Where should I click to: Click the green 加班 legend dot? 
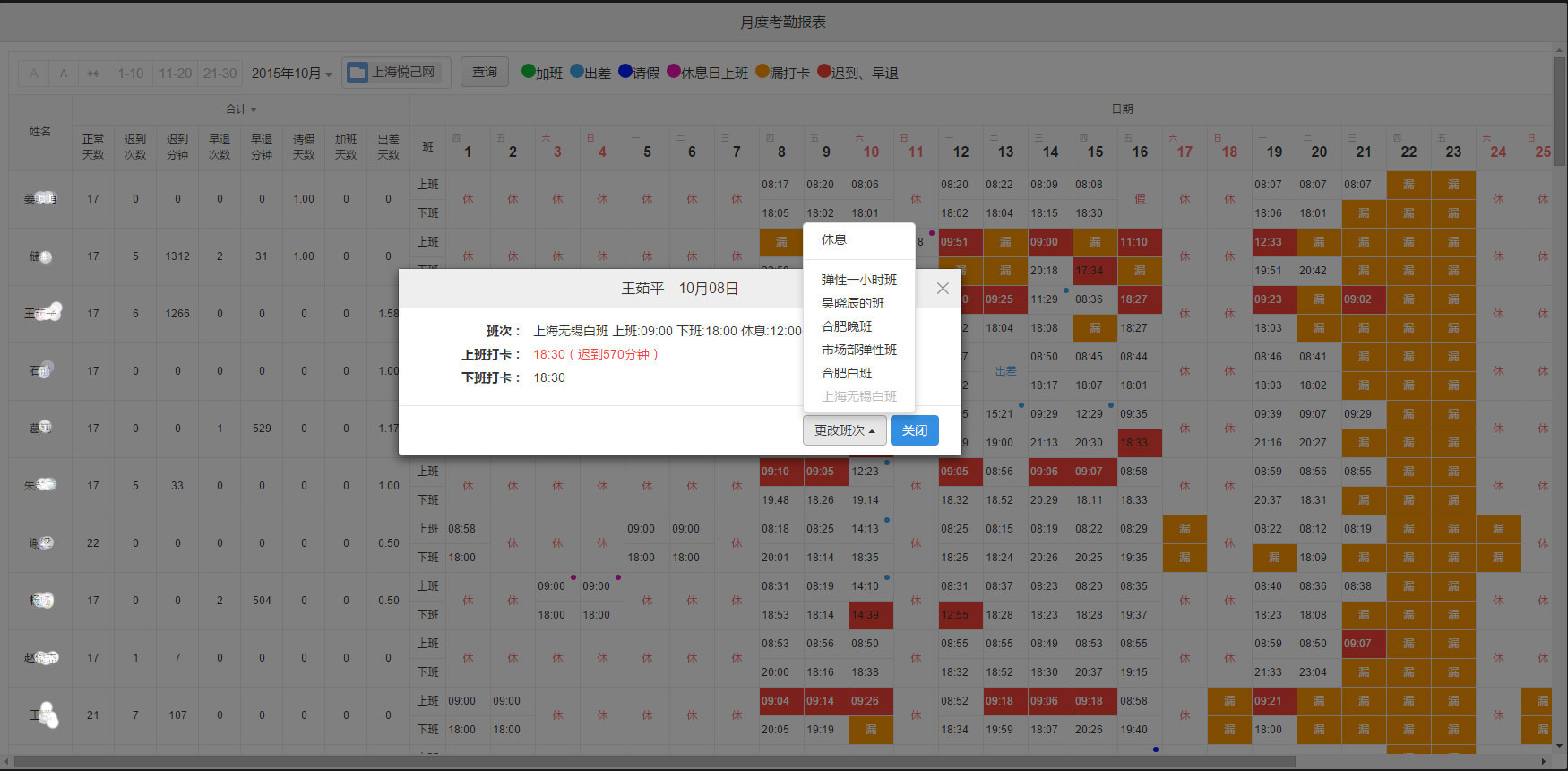[528, 72]
